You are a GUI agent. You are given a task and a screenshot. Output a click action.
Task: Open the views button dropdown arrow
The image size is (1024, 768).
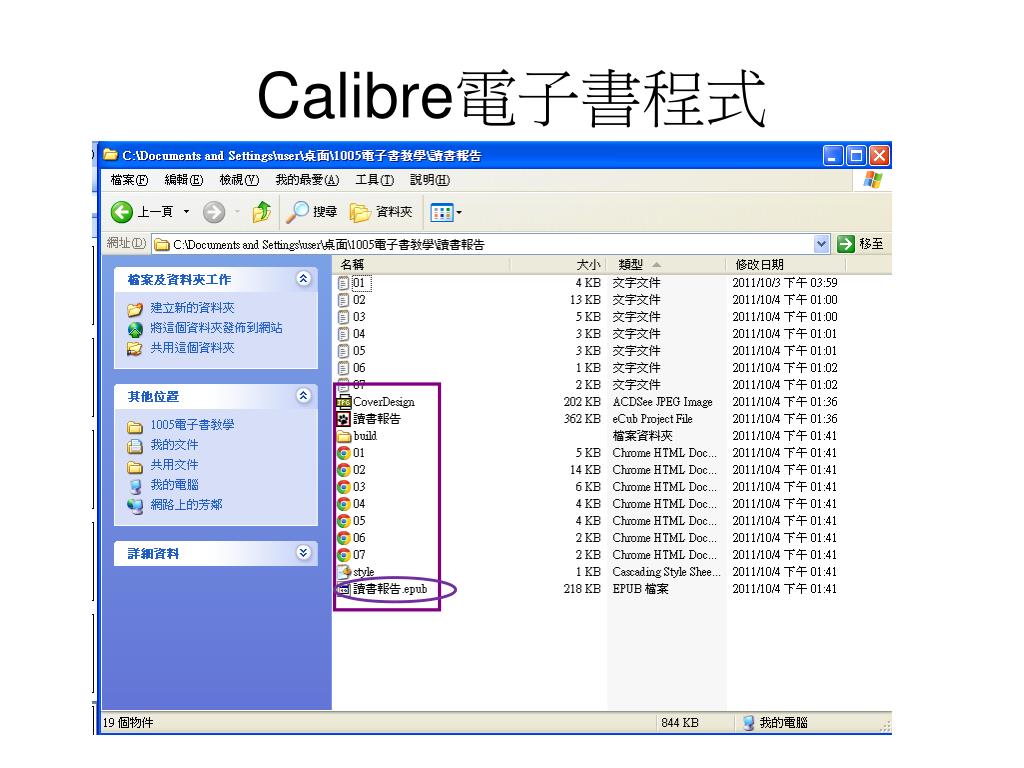click(x=459, y=212)
